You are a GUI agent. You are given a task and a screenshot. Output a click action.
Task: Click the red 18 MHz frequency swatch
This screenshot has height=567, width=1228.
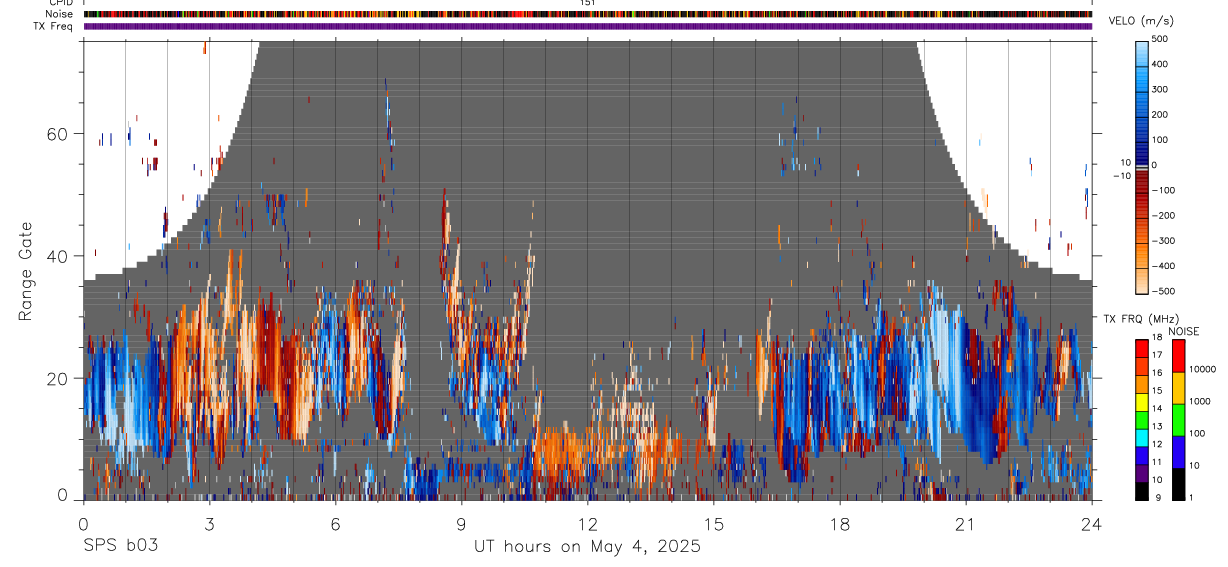pyautogui.click(x=1142, y=347)
